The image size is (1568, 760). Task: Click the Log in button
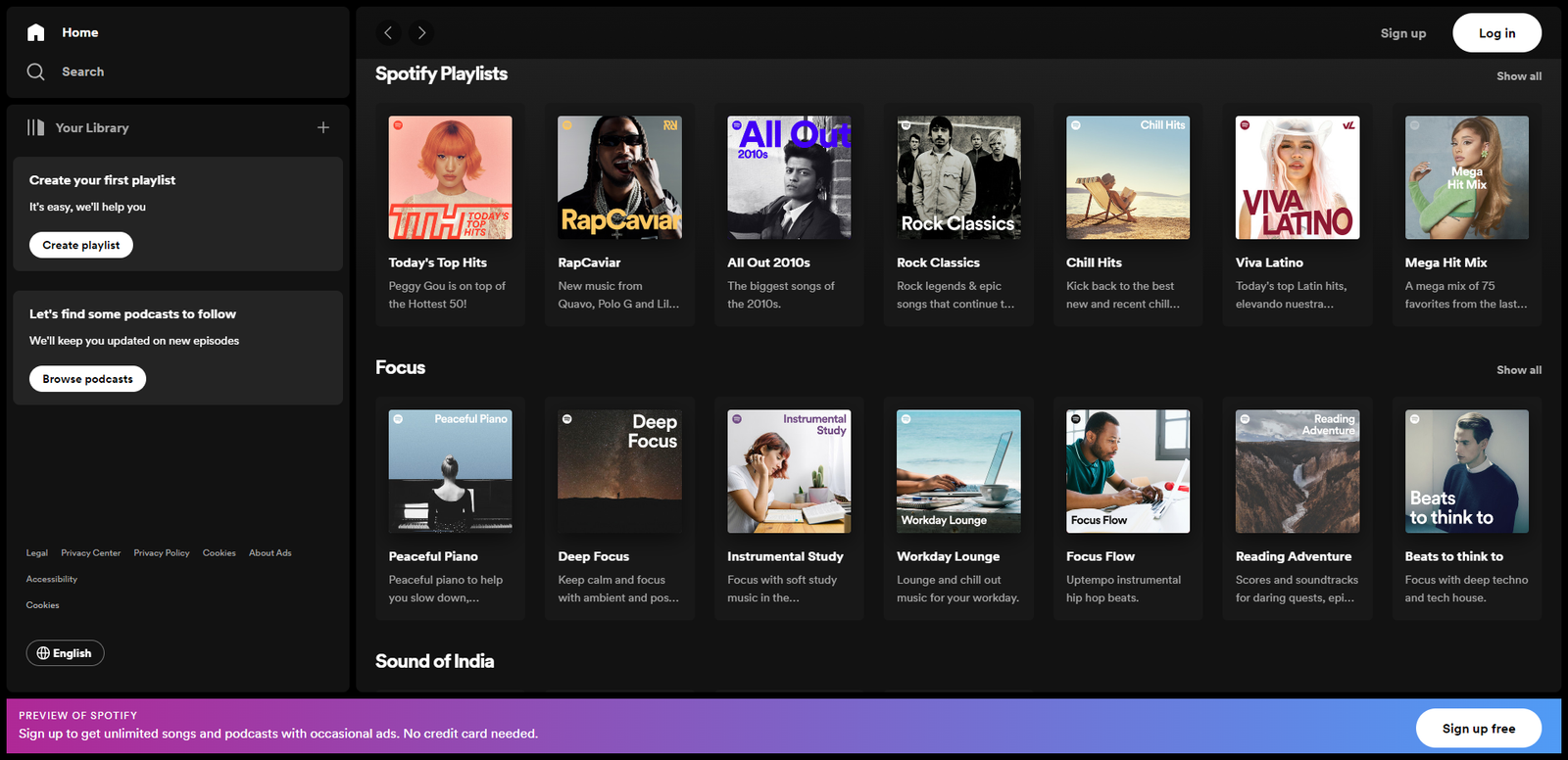tap(1496, 33)
